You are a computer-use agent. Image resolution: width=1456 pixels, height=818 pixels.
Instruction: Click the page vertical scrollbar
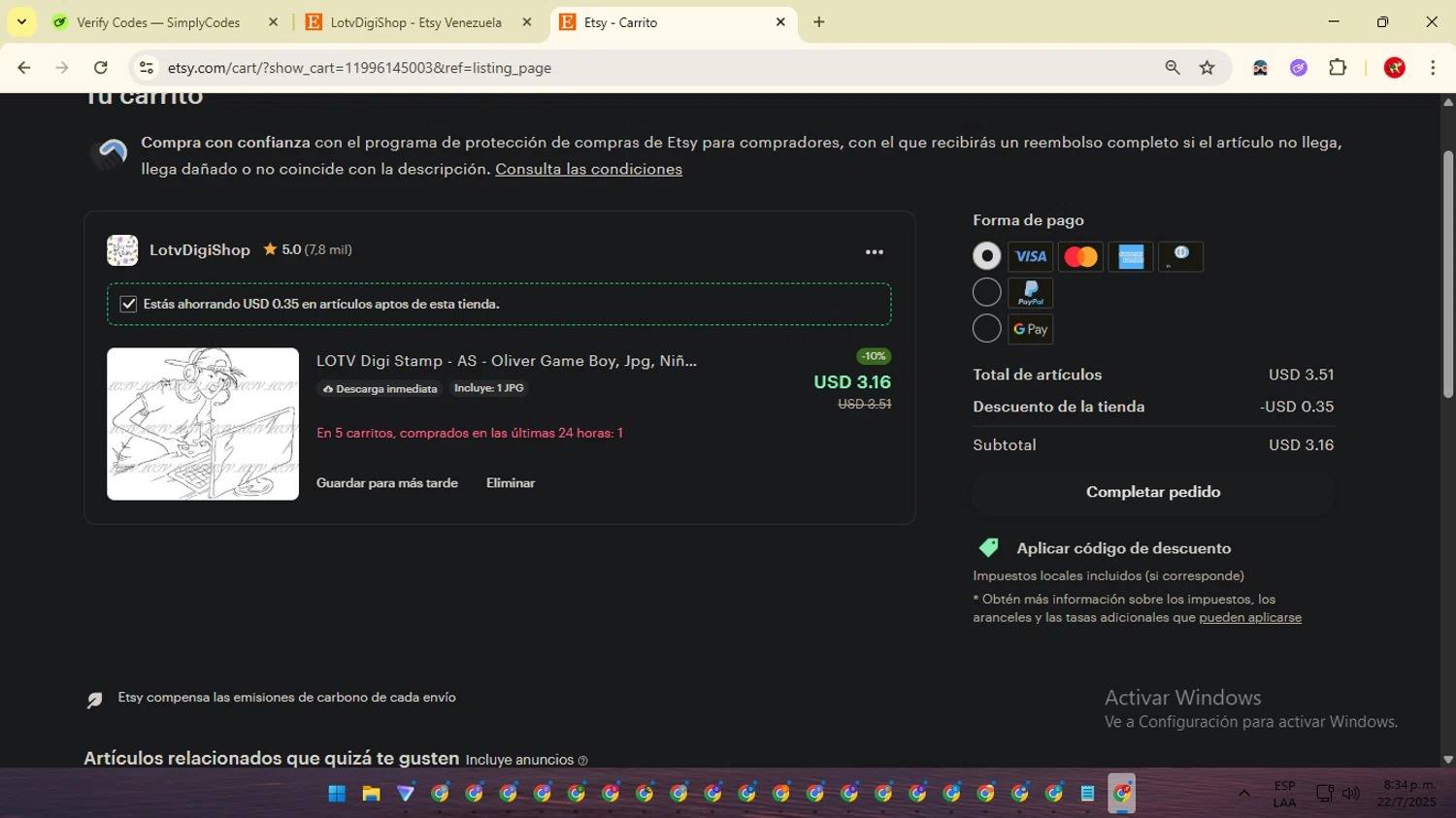(x=1448, y=275)
